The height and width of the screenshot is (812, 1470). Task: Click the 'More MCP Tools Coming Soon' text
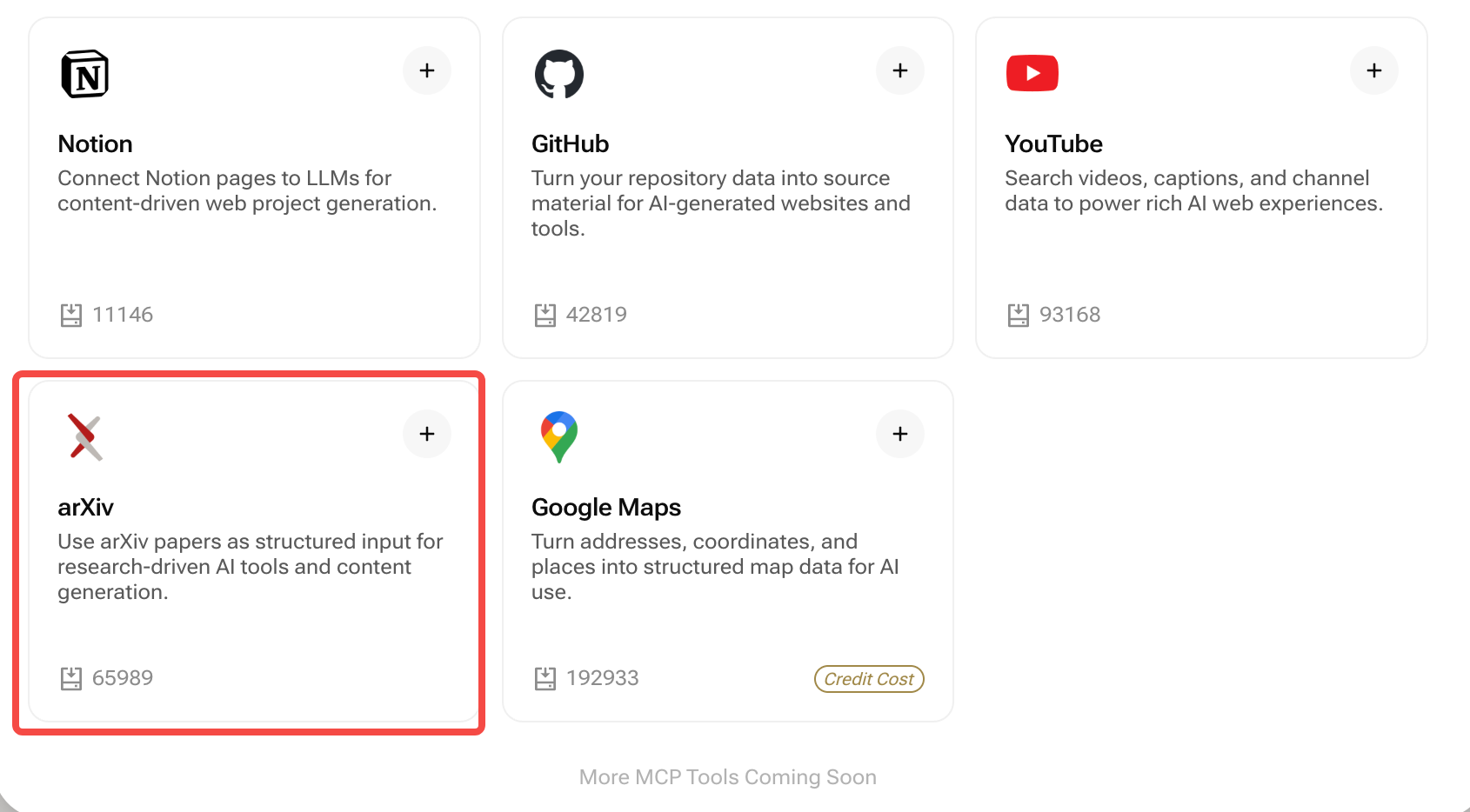(x=728, y=777)
